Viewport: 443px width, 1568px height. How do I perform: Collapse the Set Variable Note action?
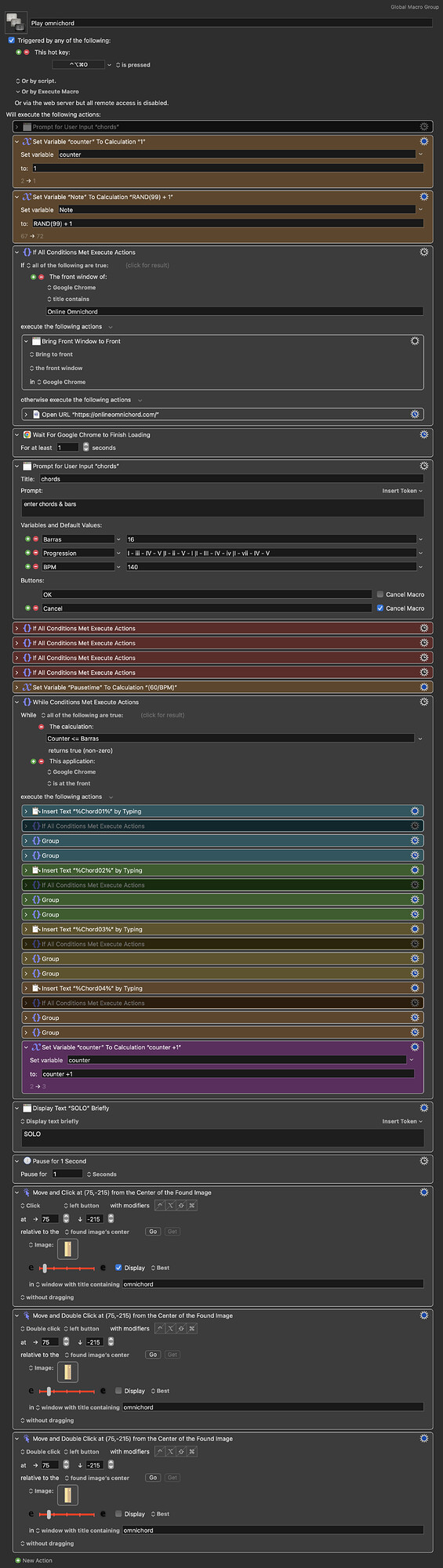17,197
